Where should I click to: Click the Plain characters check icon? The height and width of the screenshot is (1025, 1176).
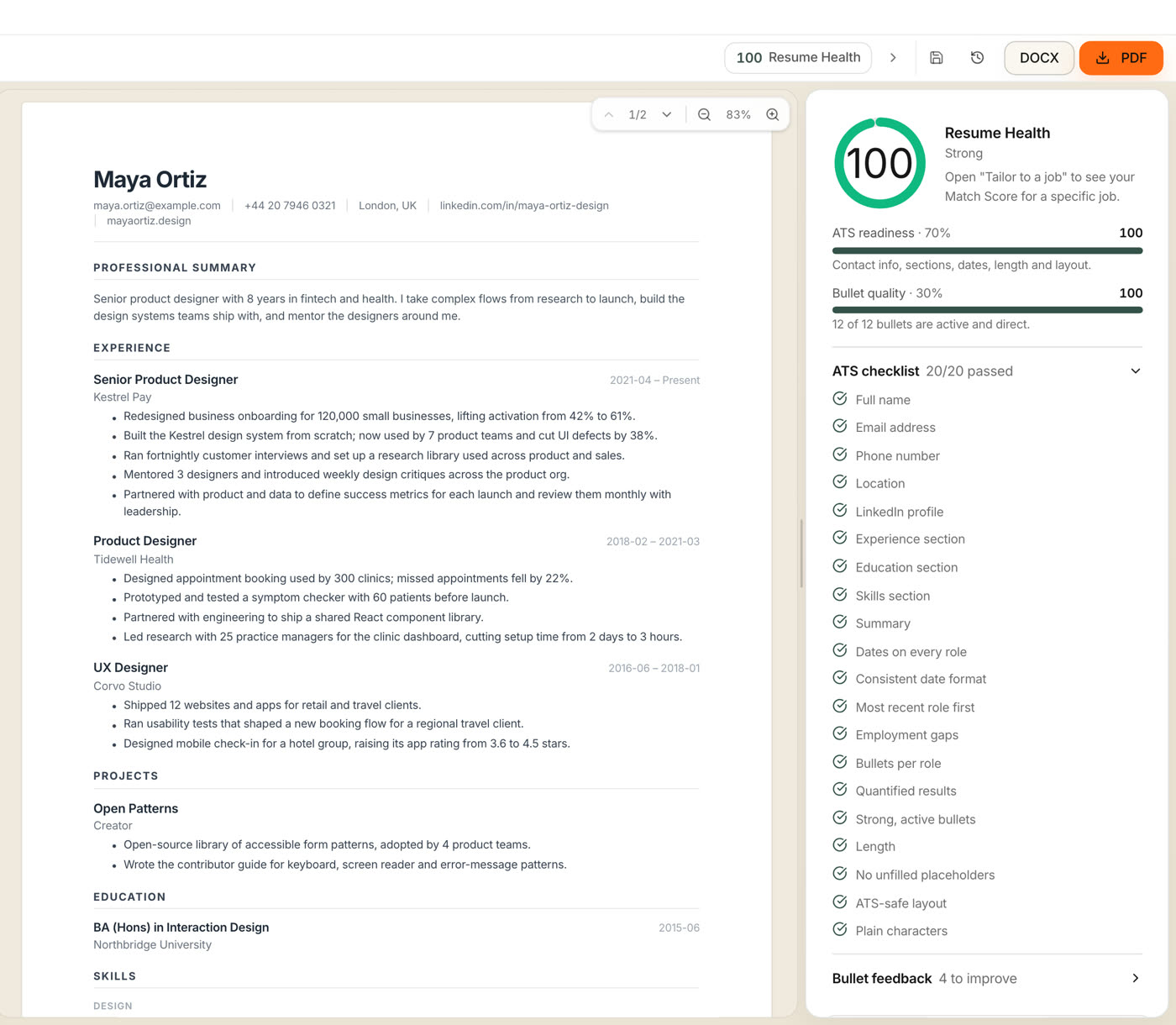[x=839, y=929]
